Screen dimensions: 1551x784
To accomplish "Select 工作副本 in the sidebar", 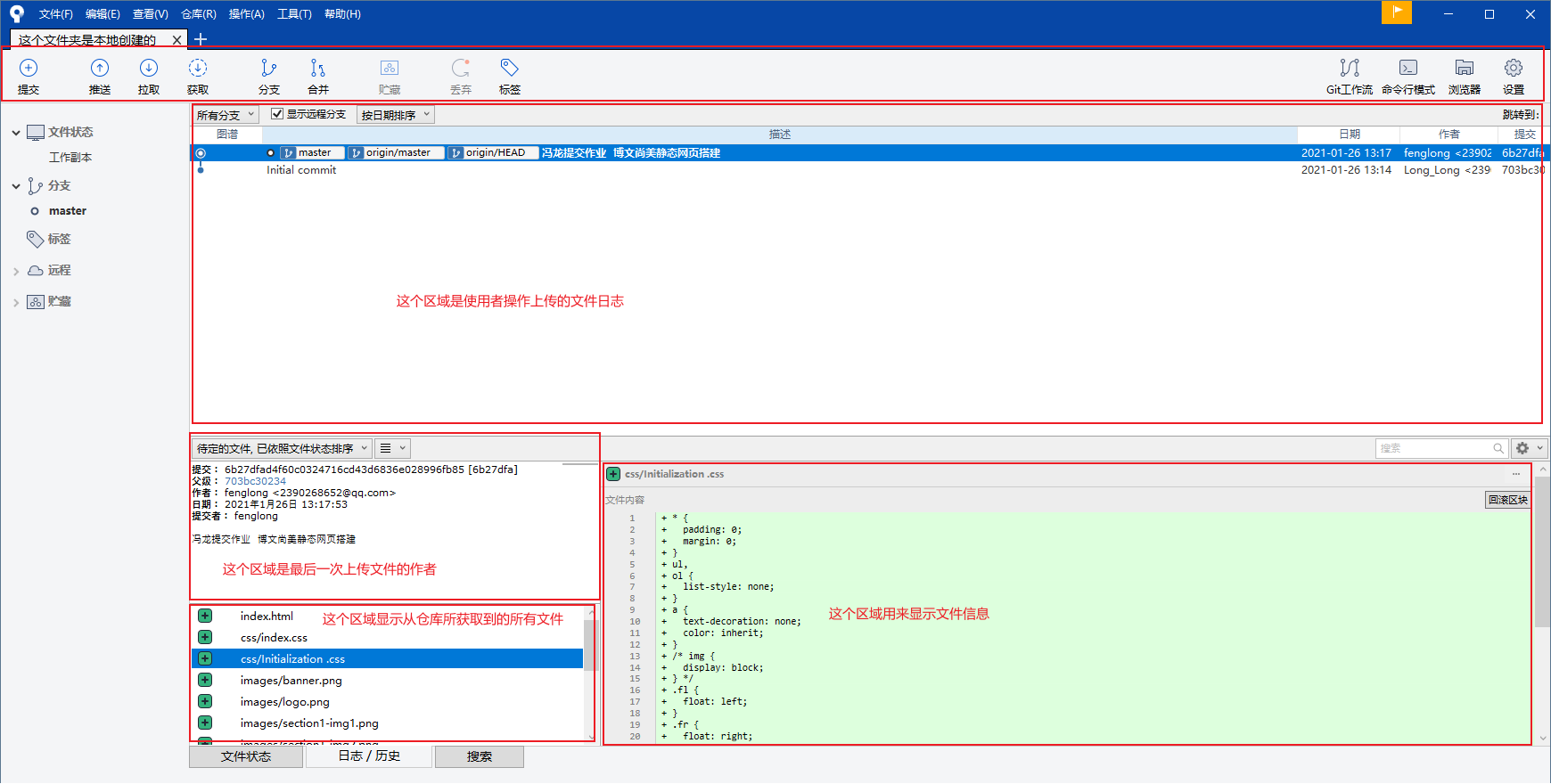I will click(x=70, y=158).
